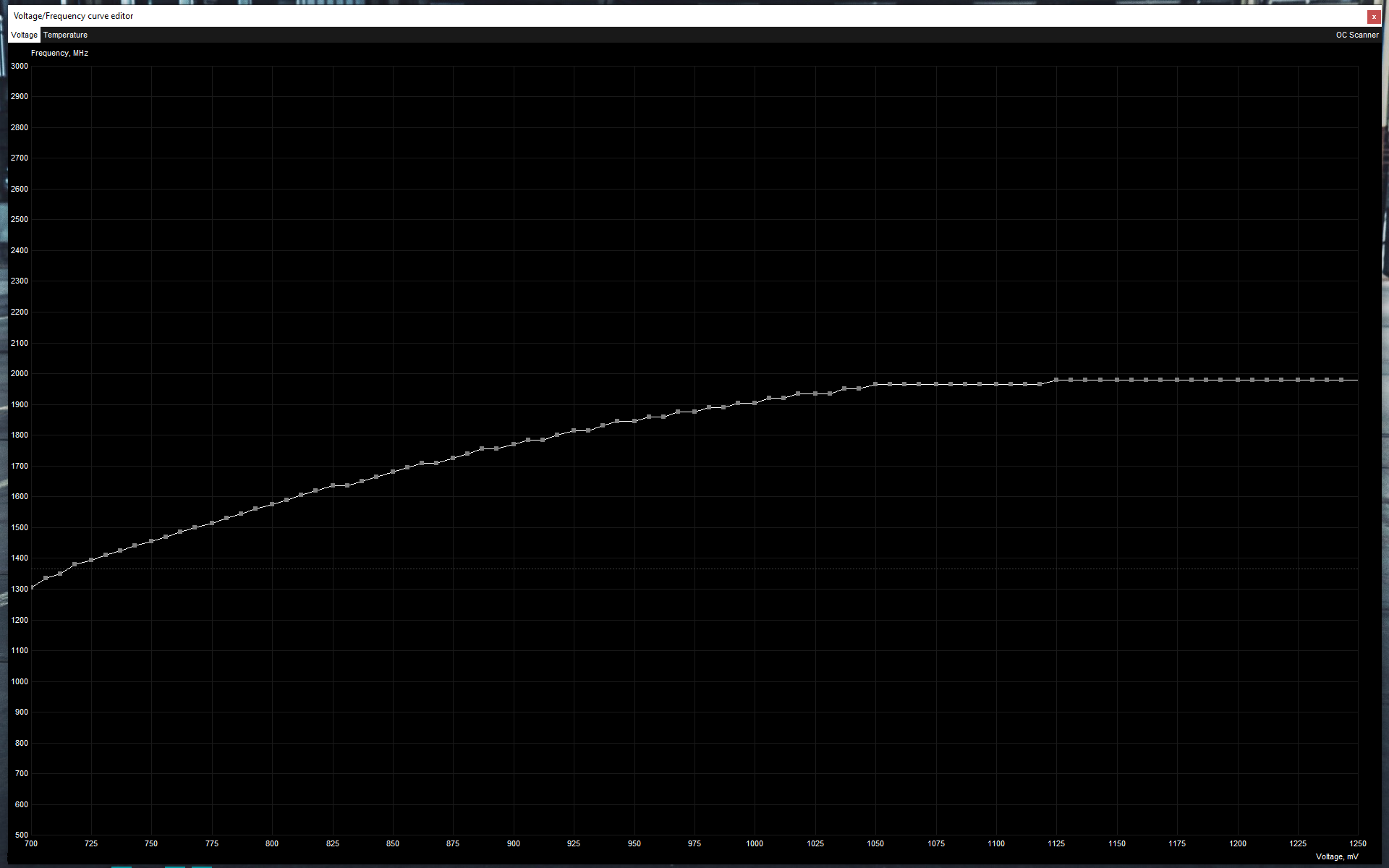Select the curve point at 1100 mV
Viewport: 1389px width, 868px height.
pyautogui.click(x=996, y=384)
